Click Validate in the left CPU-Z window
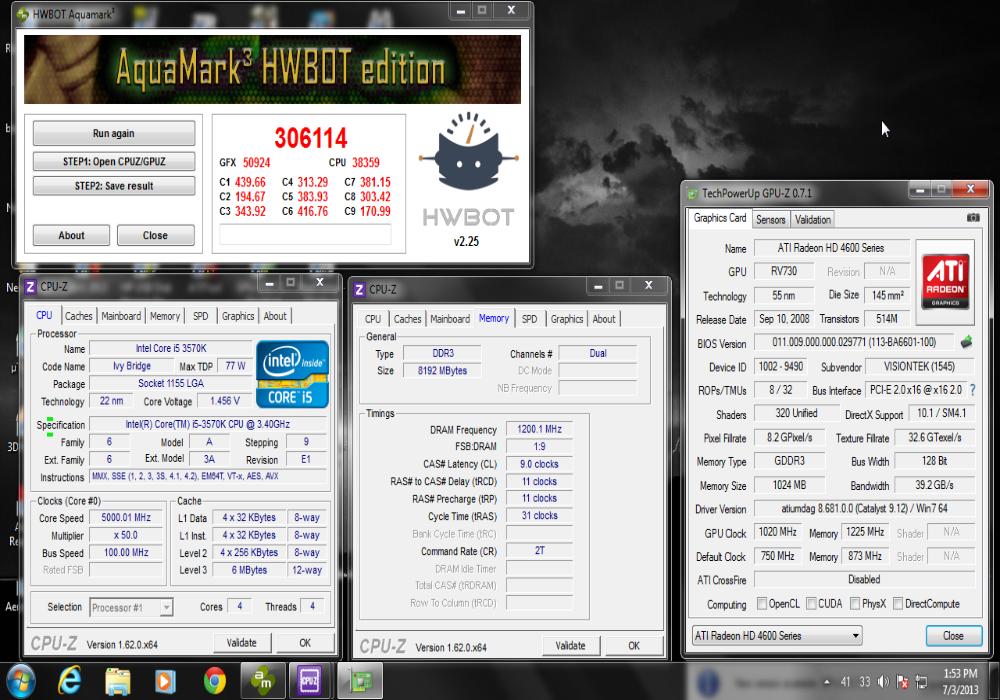This screenshot has width=1000, height=700. click(242, 643)
